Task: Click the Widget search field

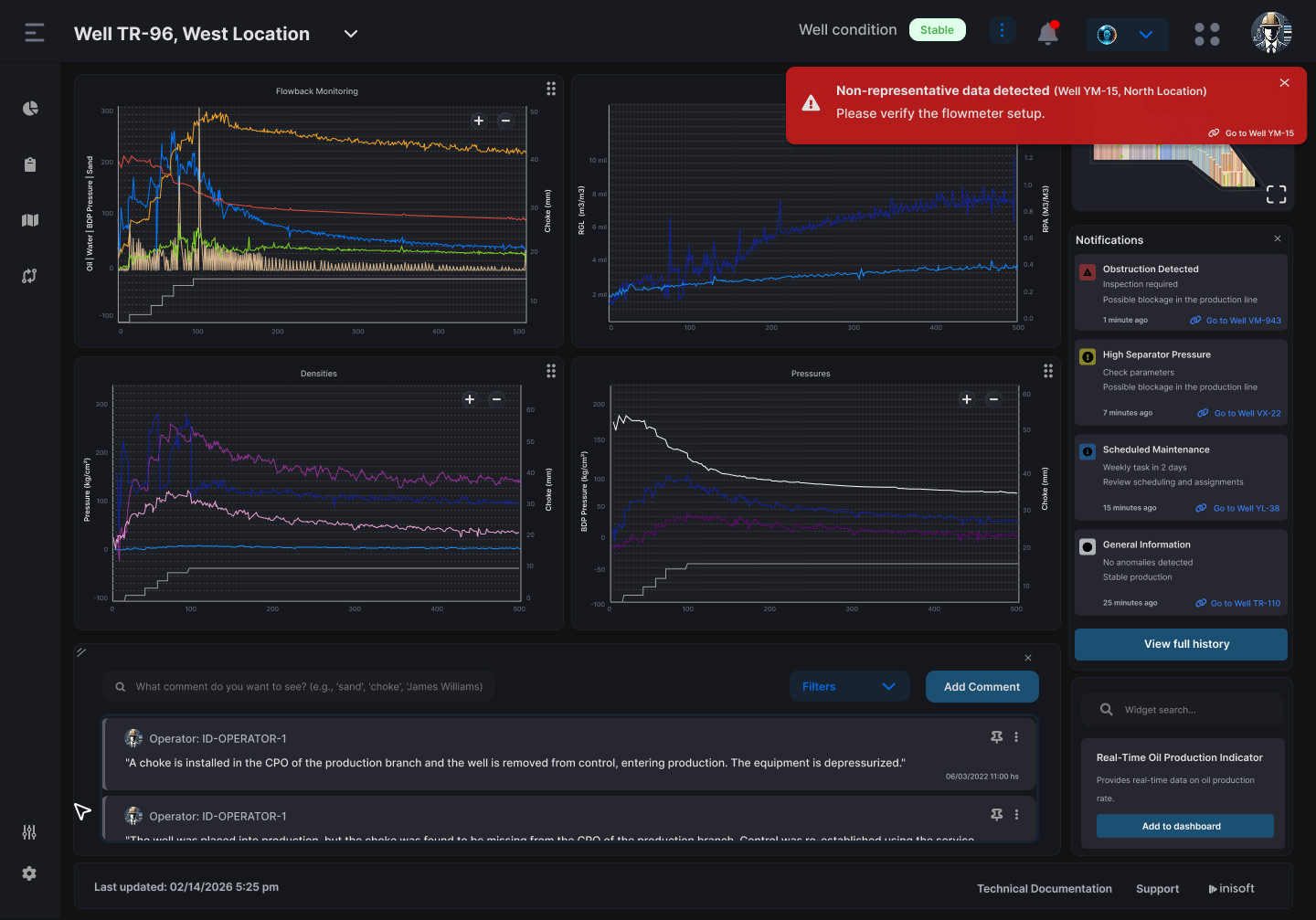Action: 1182,710
